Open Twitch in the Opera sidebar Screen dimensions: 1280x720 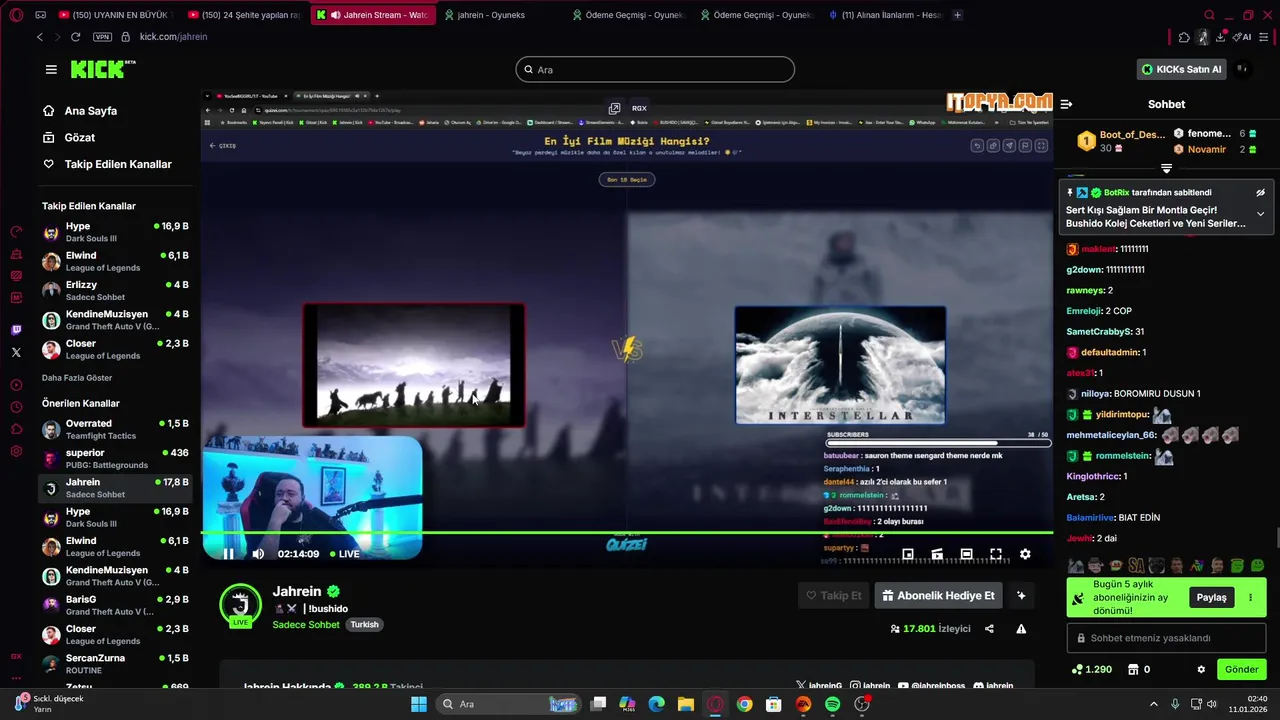click(x=16, y=330)
